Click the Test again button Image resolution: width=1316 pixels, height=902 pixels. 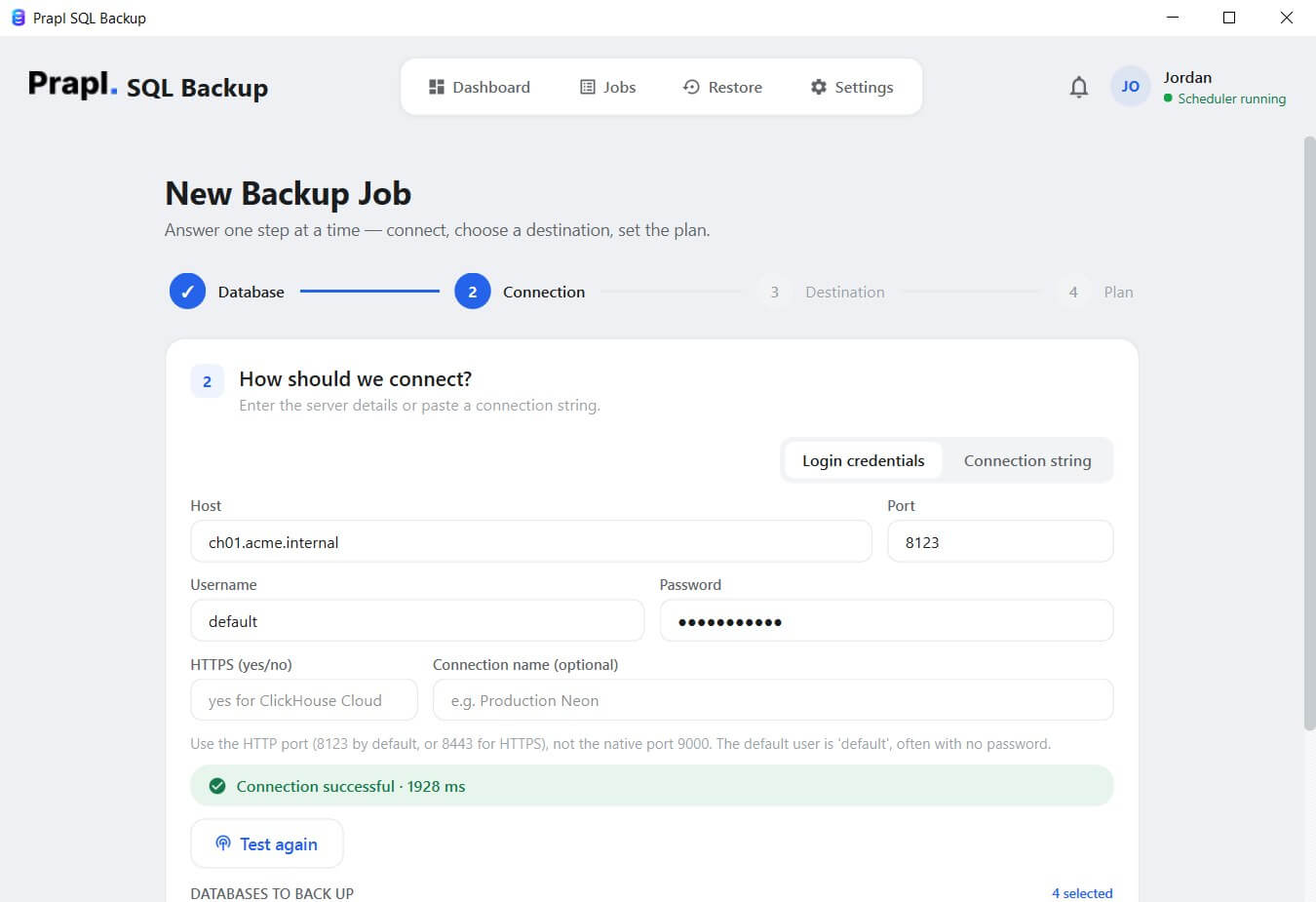267,843
